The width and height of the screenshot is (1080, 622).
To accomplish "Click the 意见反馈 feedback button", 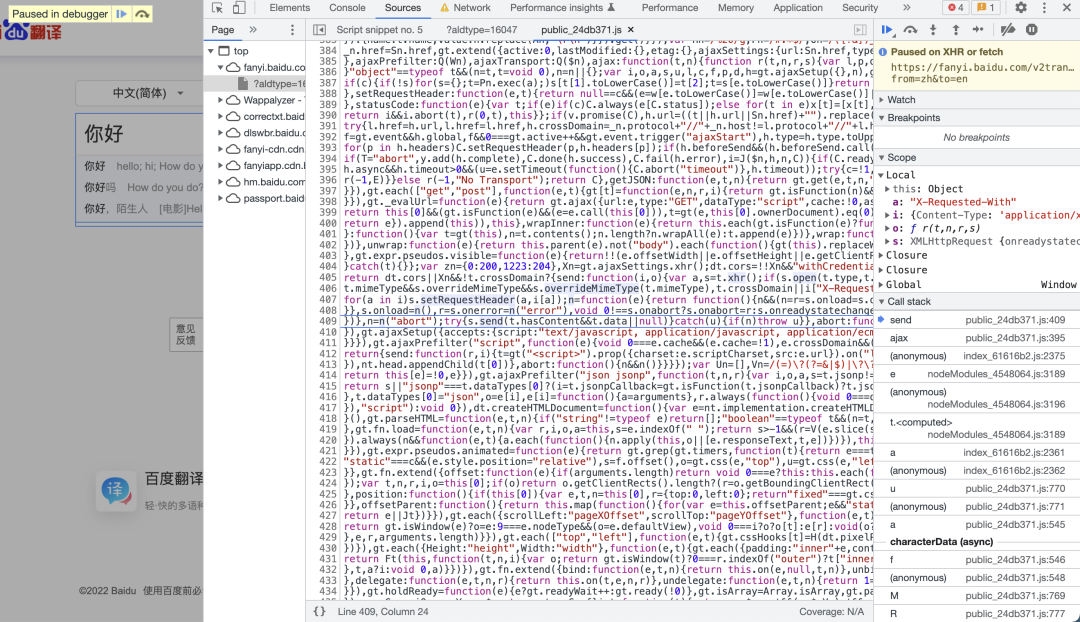I will [x=185, y=335].
